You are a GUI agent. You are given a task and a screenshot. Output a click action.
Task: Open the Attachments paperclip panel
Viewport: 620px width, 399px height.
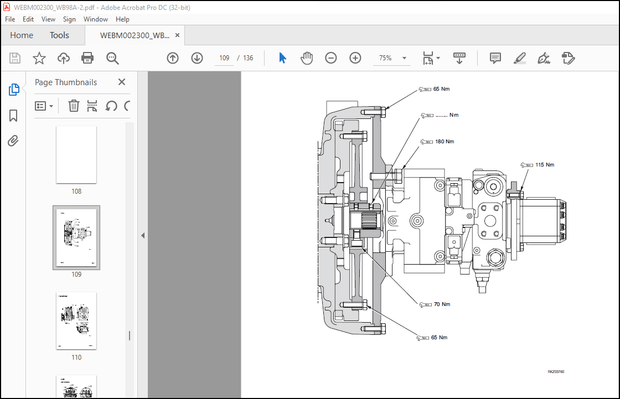[x=13, y=141]
